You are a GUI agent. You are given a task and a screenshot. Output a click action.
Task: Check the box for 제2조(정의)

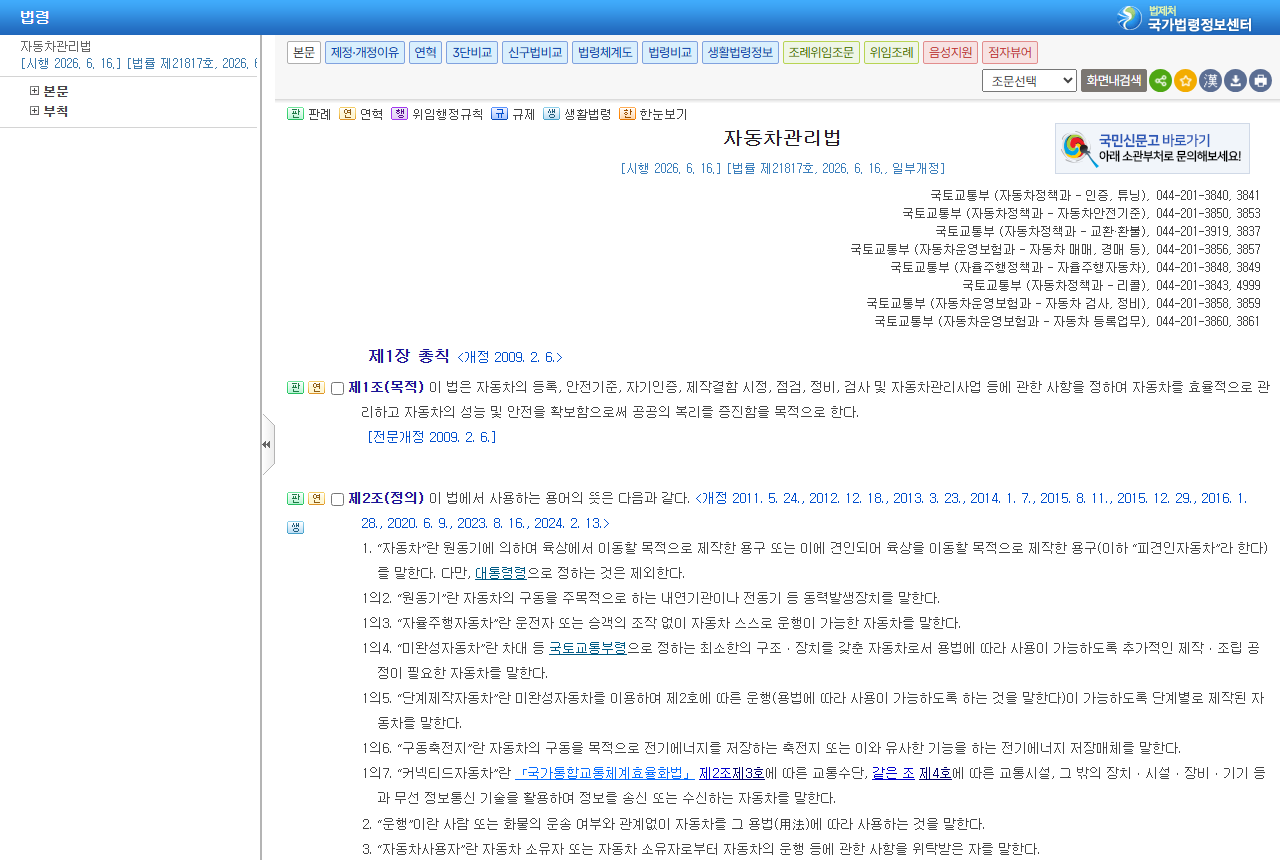coord(337,499)
